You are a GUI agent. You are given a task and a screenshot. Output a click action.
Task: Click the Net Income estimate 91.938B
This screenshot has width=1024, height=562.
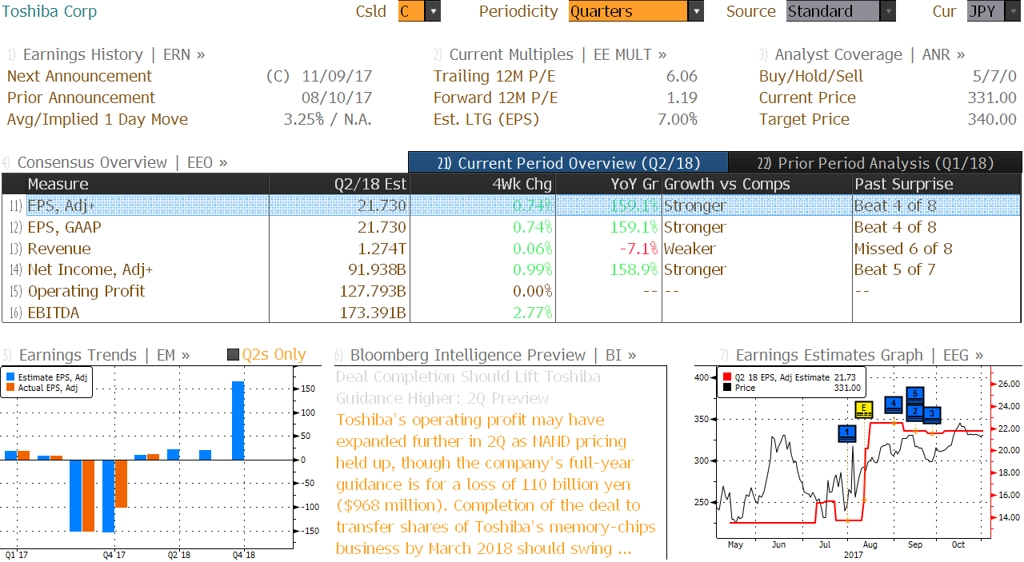377,270
